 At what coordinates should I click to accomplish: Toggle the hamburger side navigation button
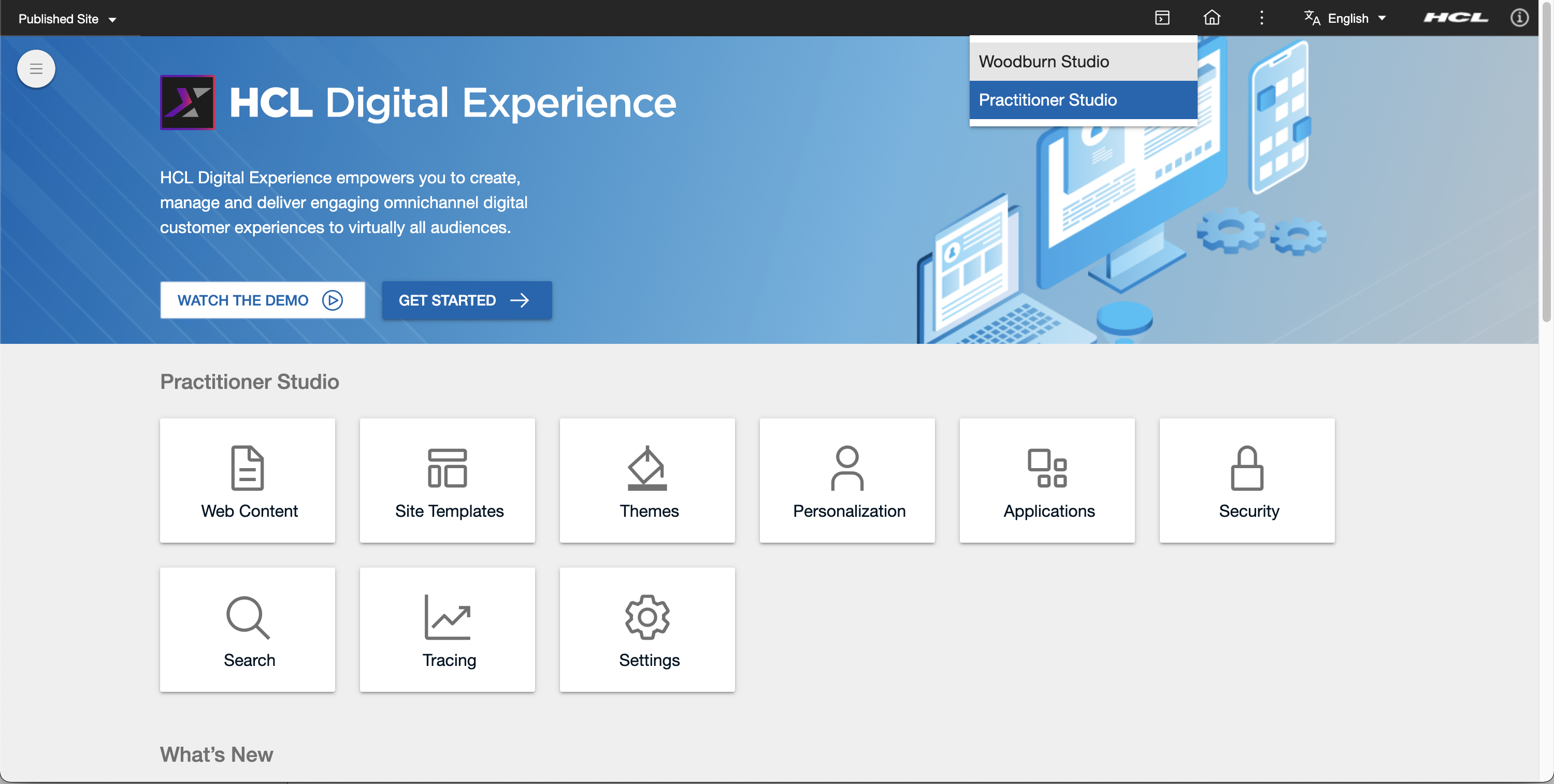coord(36,69)
